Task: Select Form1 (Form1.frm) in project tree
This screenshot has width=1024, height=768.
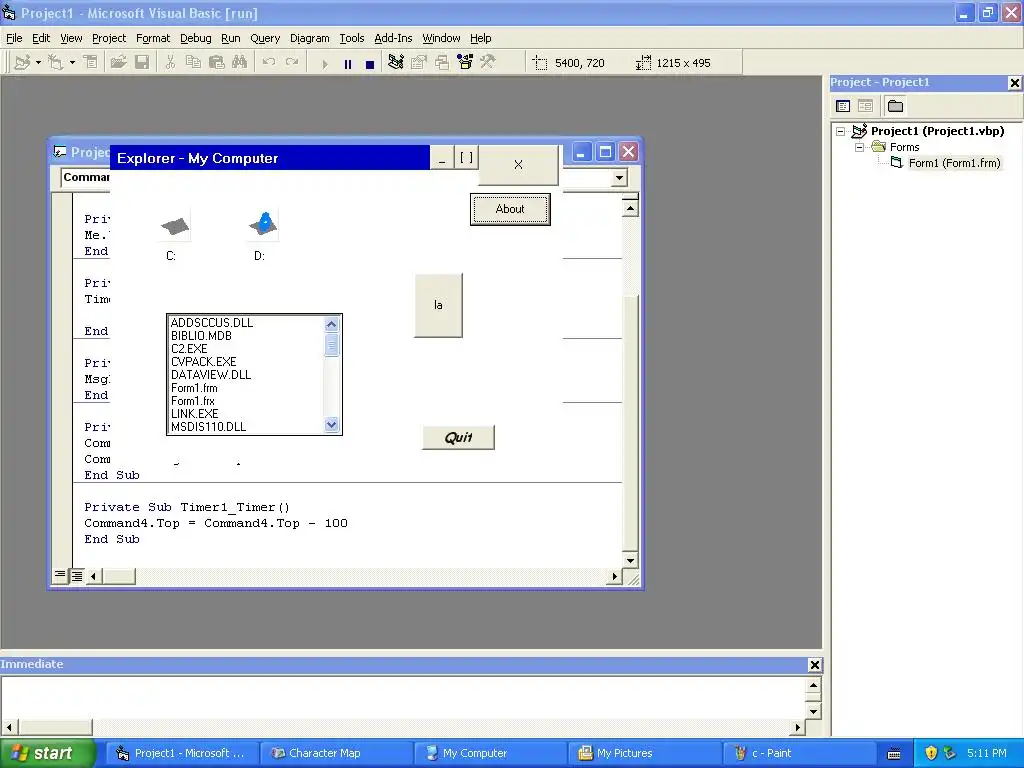Action: click(x=954, y=163)
